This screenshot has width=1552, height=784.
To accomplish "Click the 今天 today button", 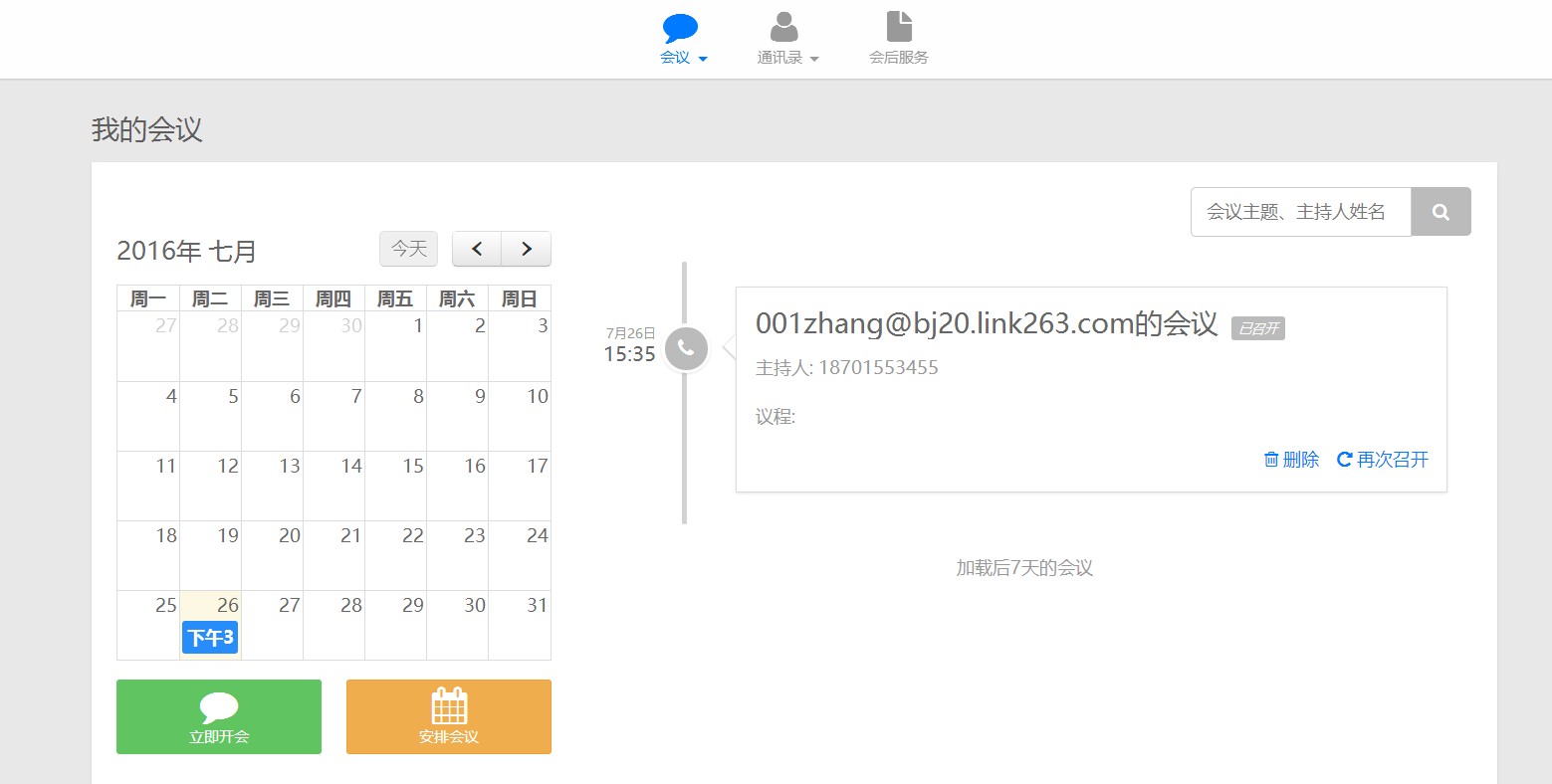I will click(408, 249).
